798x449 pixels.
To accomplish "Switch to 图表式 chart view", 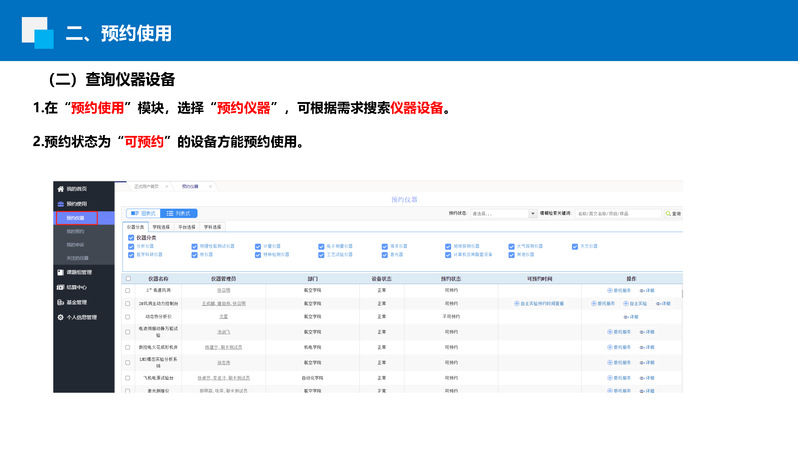I will point(144,213).
